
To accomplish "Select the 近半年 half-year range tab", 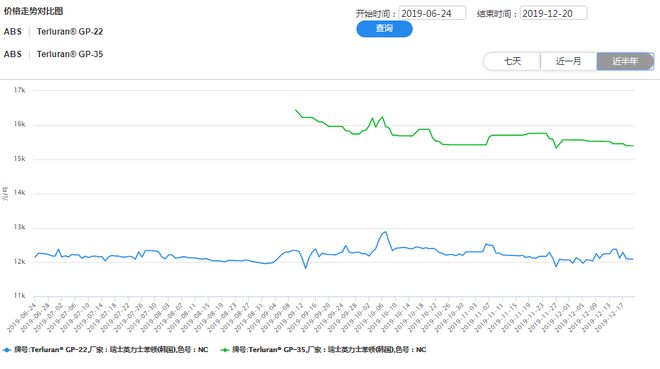I will pyautogui.click(x=625, y=61).
